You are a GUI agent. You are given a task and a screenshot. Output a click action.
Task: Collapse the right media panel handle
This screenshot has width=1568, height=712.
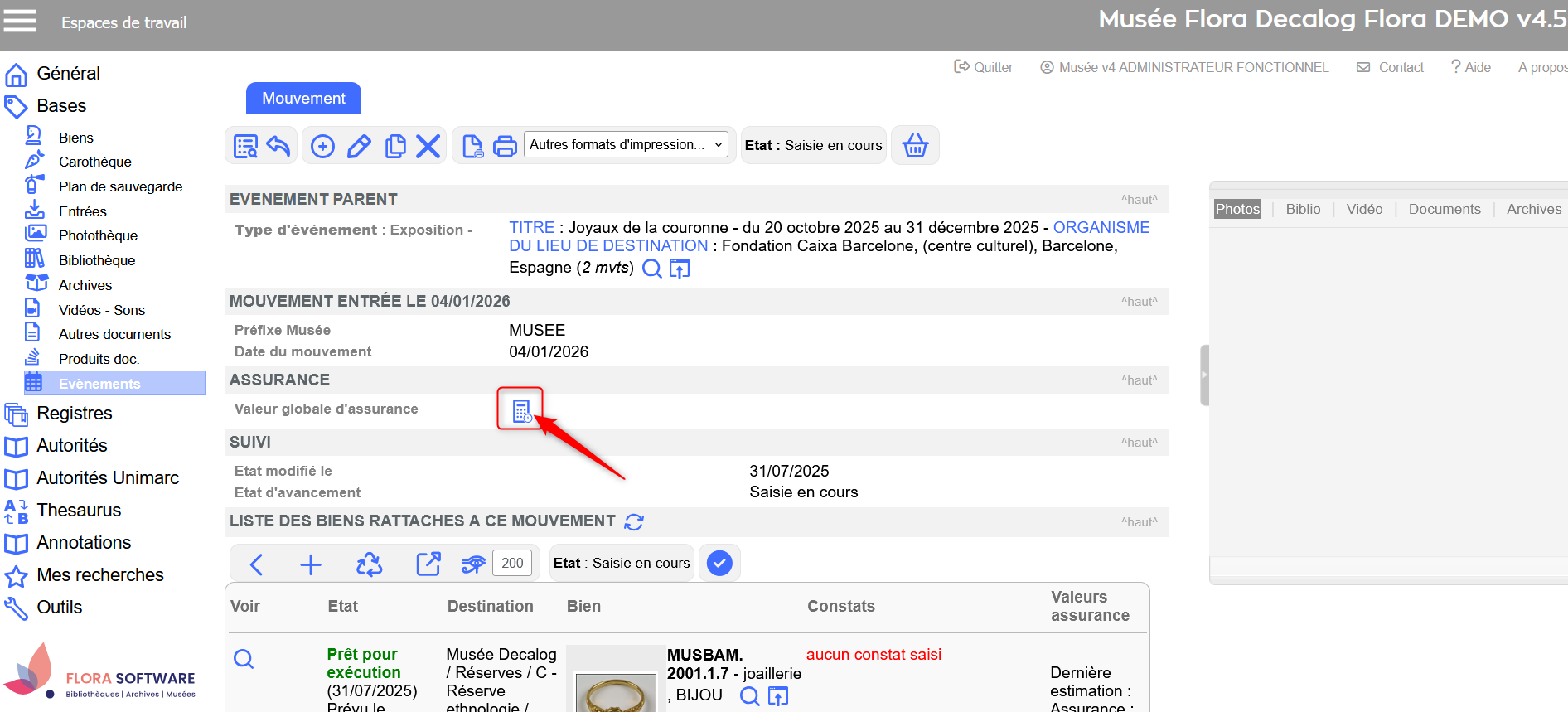pos(1204,375)
